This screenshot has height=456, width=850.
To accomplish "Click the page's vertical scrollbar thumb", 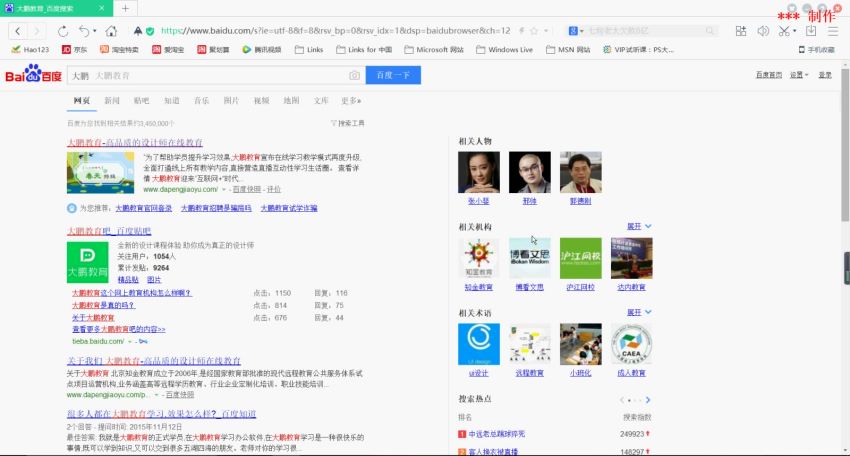I will (845, 145).
